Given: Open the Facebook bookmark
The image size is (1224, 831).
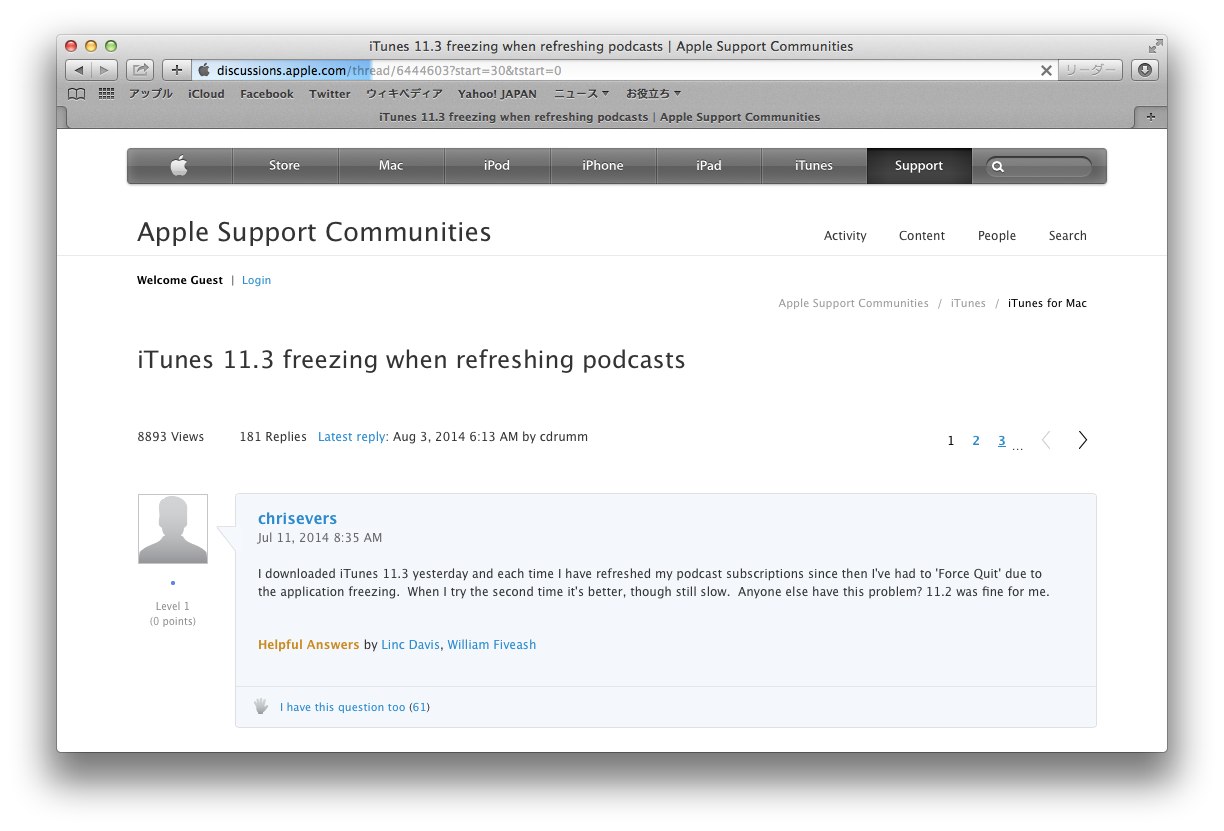Looking at the screenshot, I should 267,94.
